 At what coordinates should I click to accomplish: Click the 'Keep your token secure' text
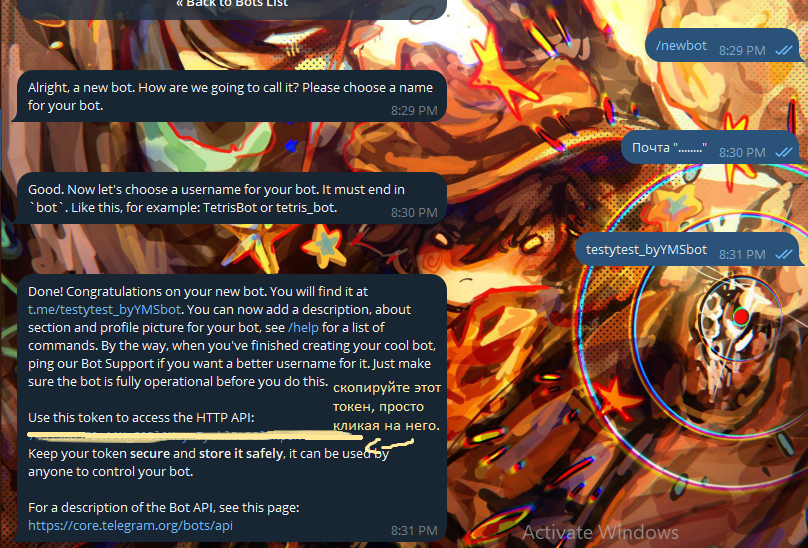208,462
